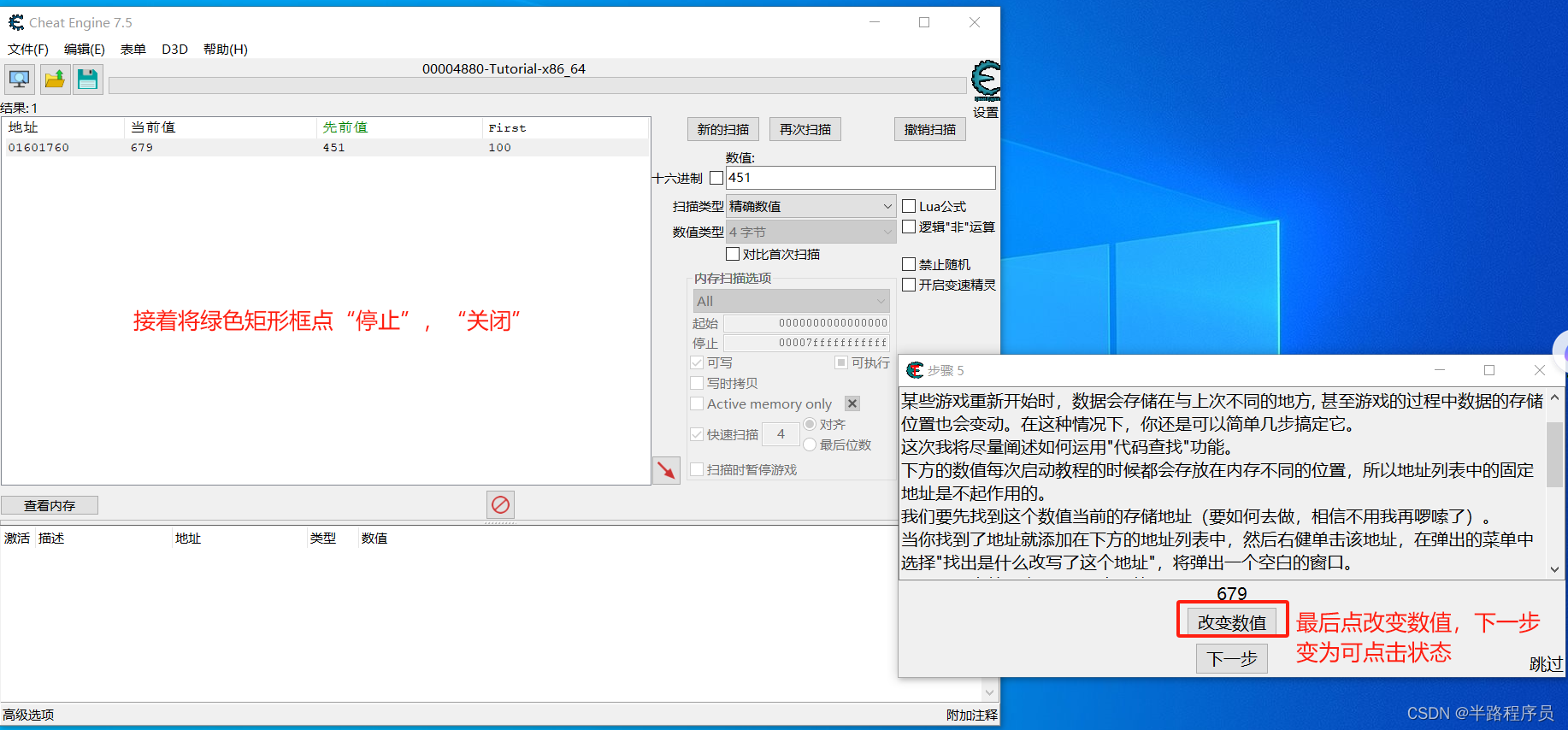Check 对比首次扫描 option
The width and height of the screenshot is (1568, 730).
coord(733,254)
